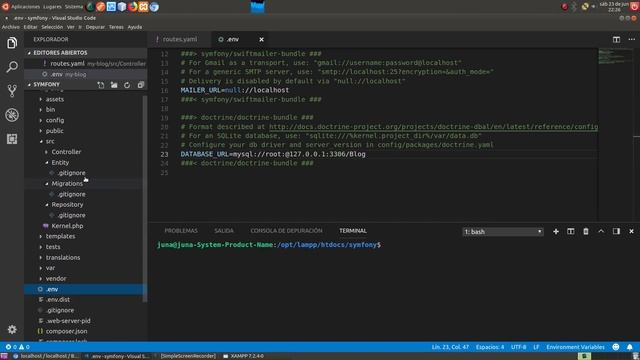The height and width of the screenshot is (360, 640).
Task: Open the Manage gear settings icon
Action: 12,329
